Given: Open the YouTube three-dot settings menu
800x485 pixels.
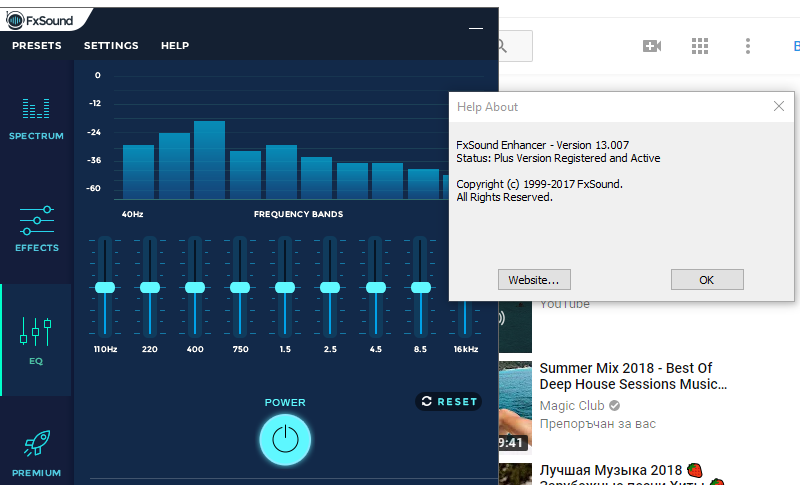Looking at the screenshot, I should click(x=747, y=46).
